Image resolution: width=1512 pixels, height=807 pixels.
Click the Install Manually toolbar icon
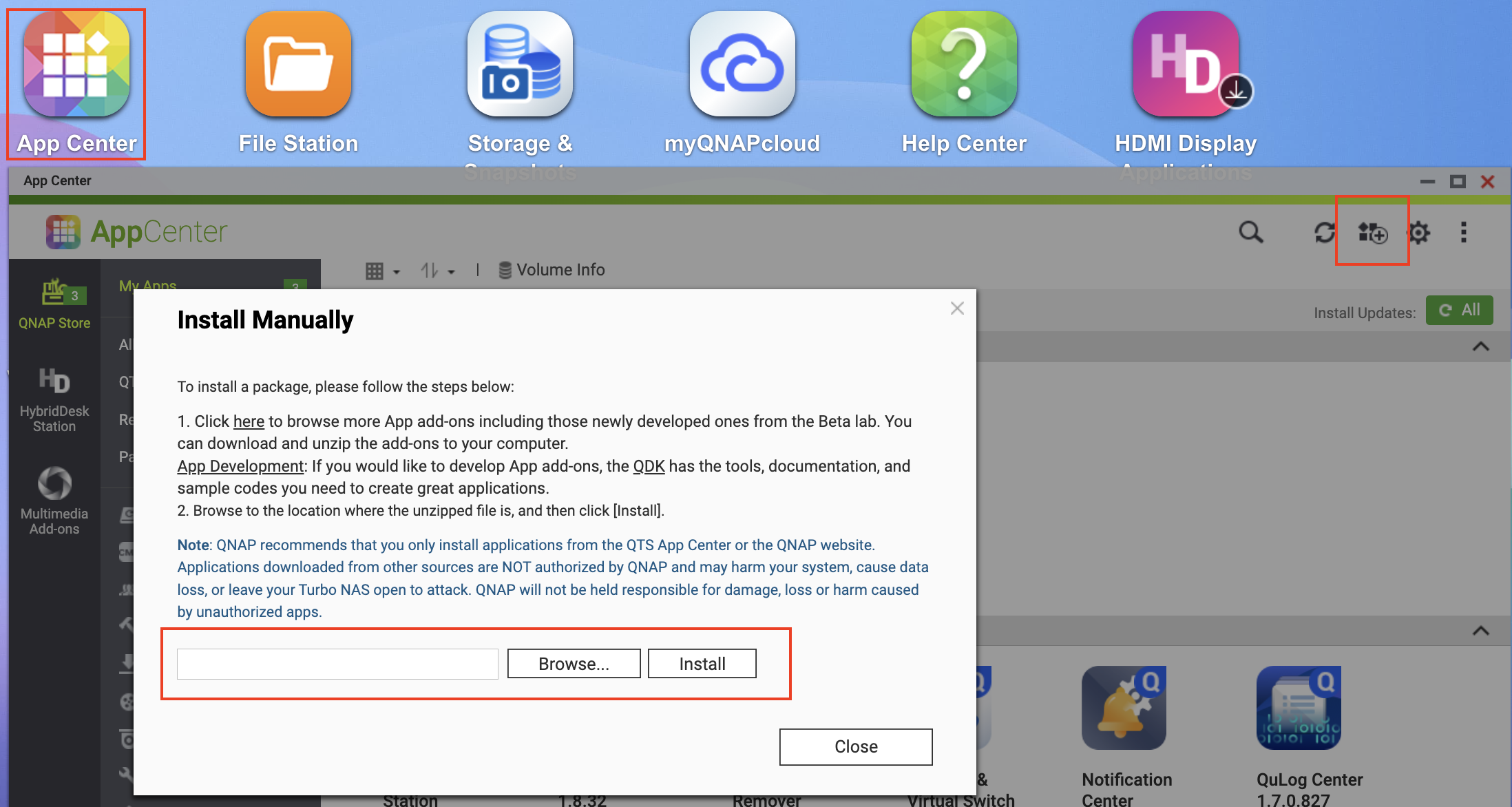click(1372, 232)
